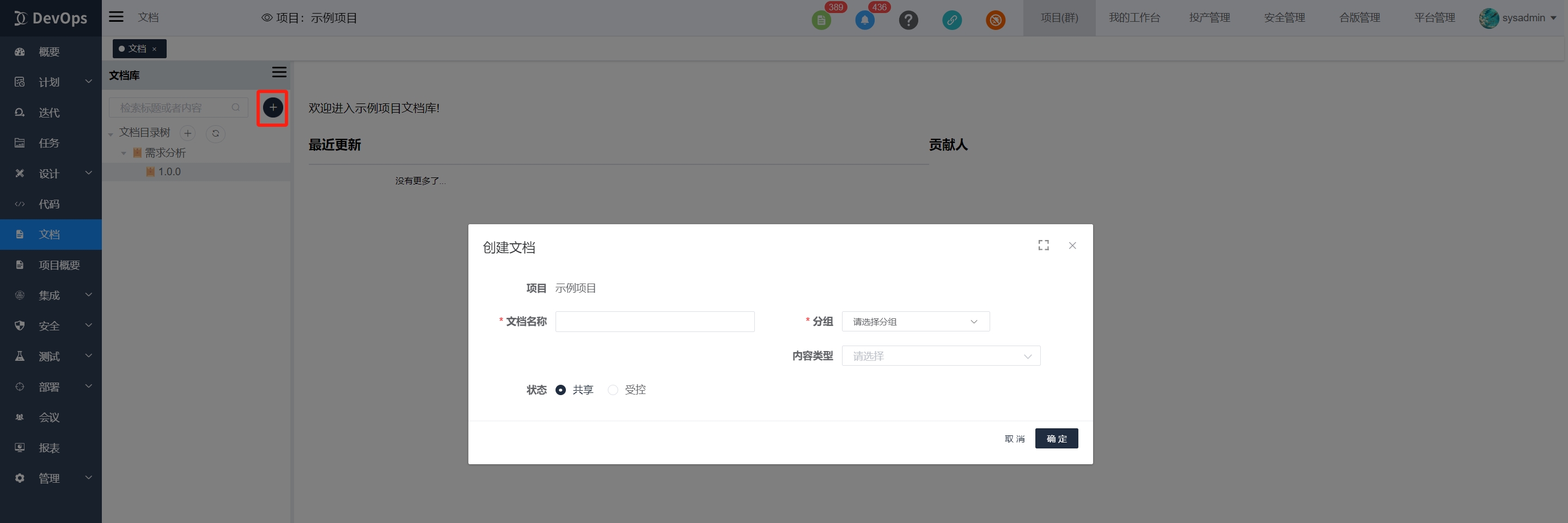
Task: Click the black plus add-document button
Action: pos(273,108)
